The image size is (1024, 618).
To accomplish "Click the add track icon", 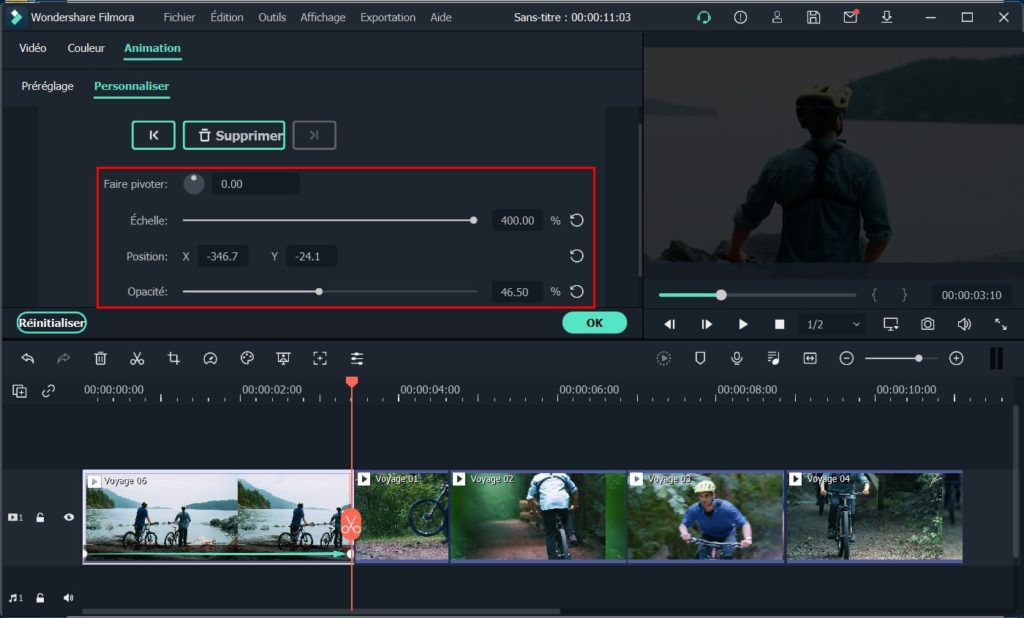I will (20, 391).
